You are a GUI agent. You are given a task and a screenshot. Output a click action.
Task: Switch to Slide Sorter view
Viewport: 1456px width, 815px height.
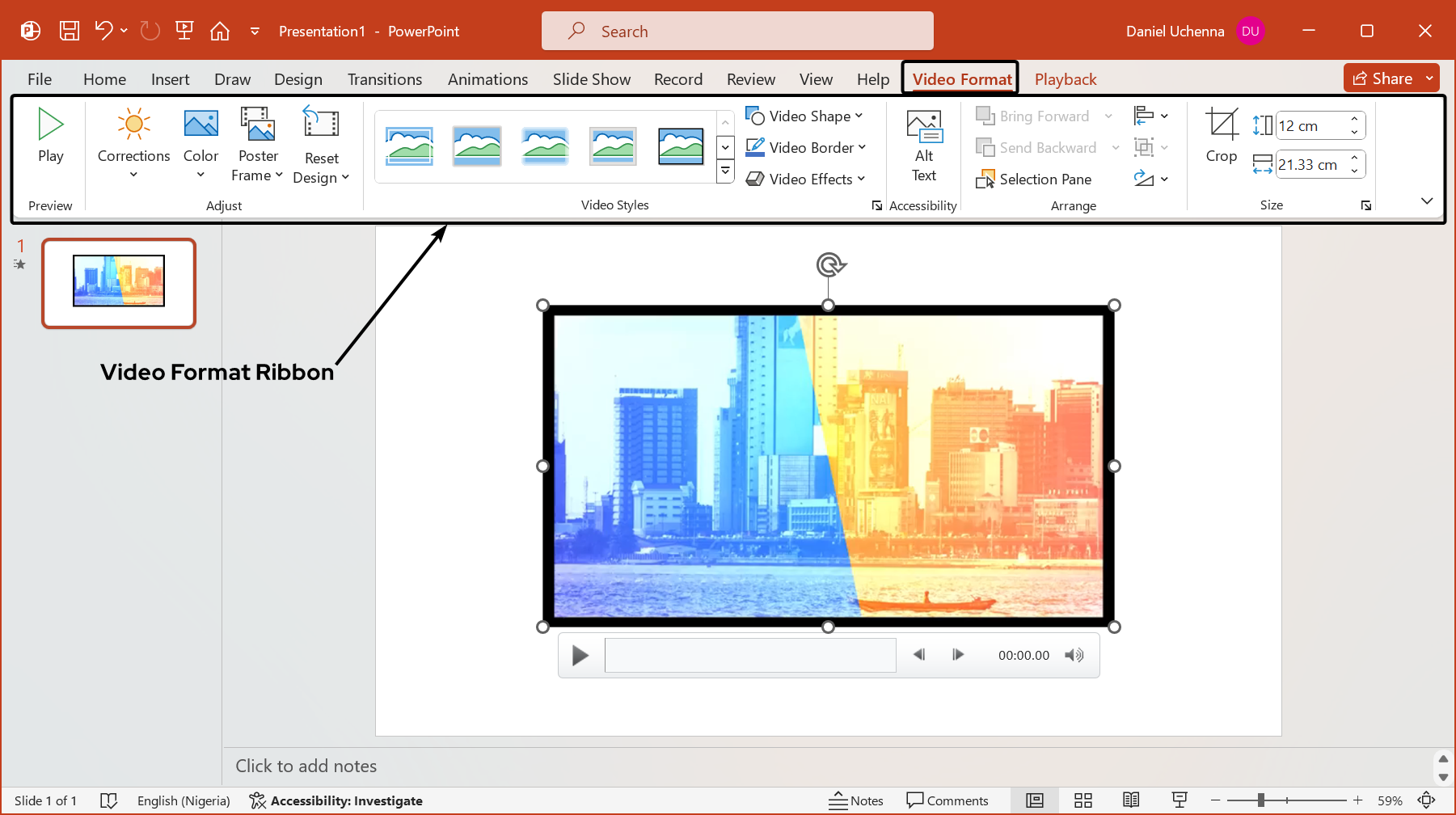tap(1083, 800)
